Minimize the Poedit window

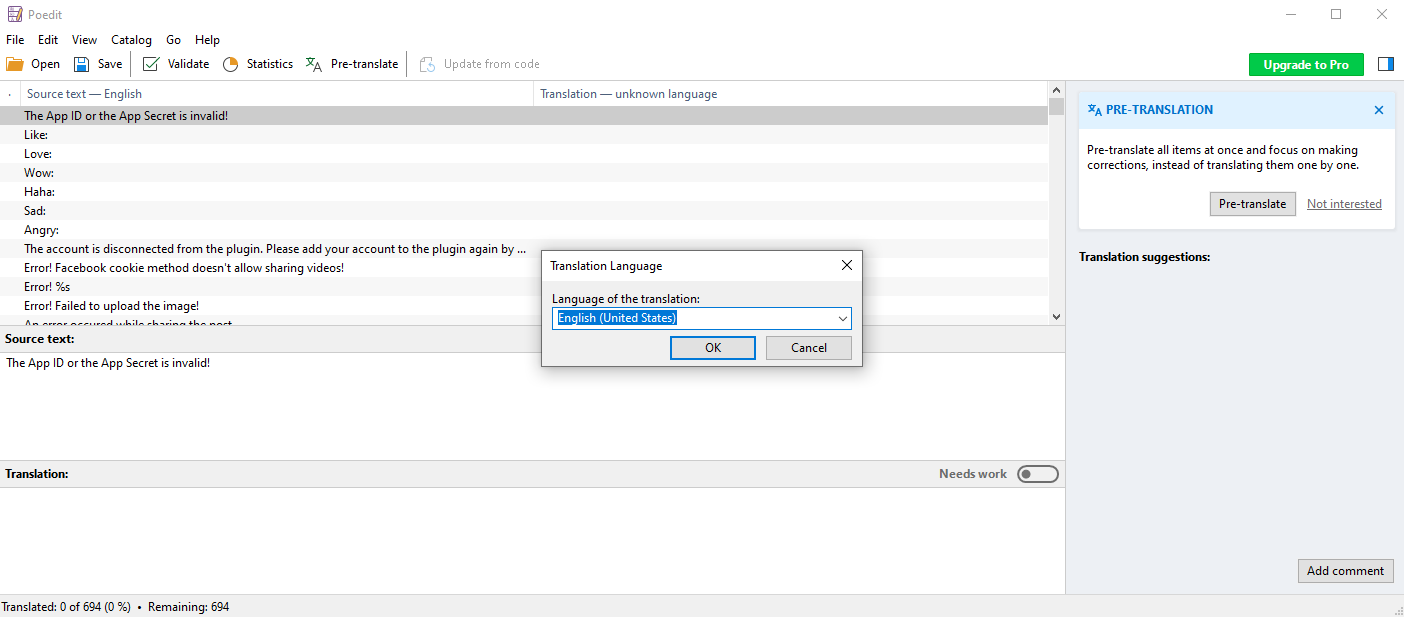click(1291, 14)
